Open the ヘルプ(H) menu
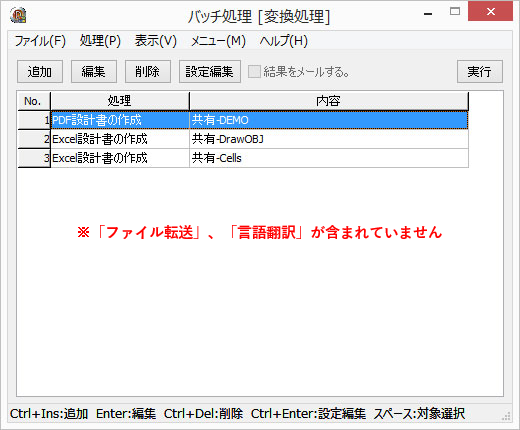The height and width of the screenshot is (430, 520). [284, 41]
